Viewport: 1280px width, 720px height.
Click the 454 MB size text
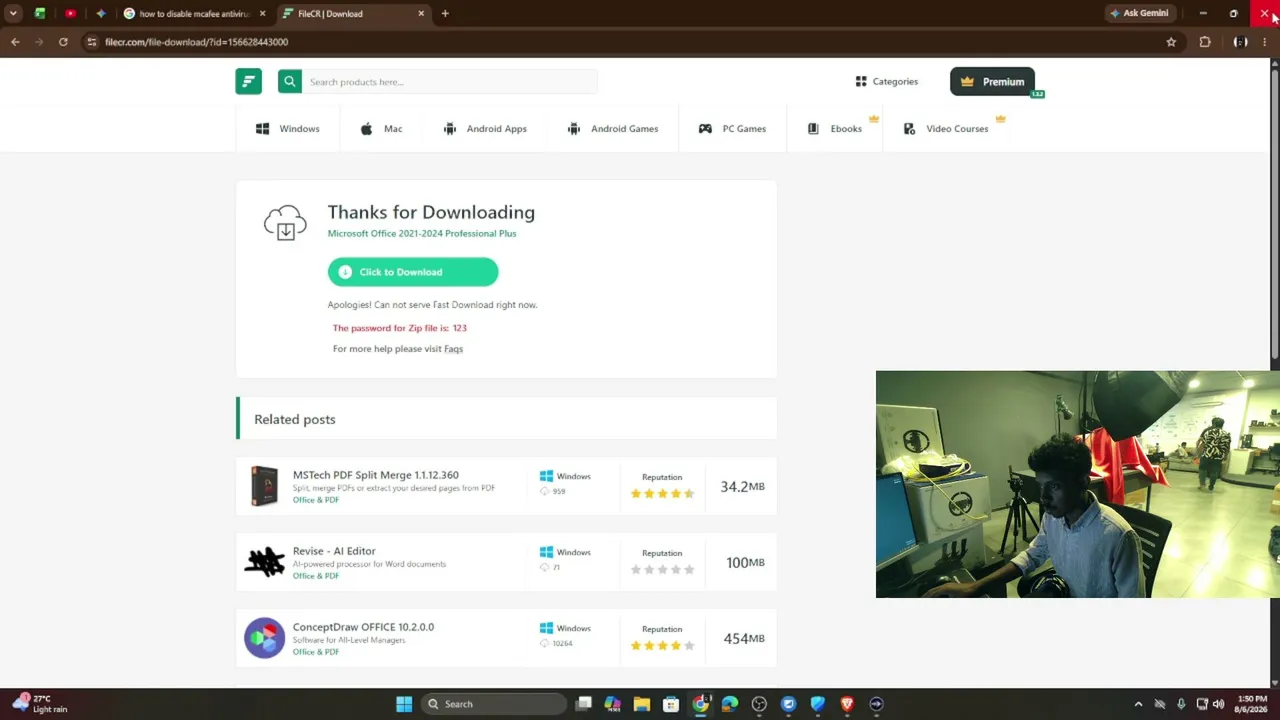point(744,639)
